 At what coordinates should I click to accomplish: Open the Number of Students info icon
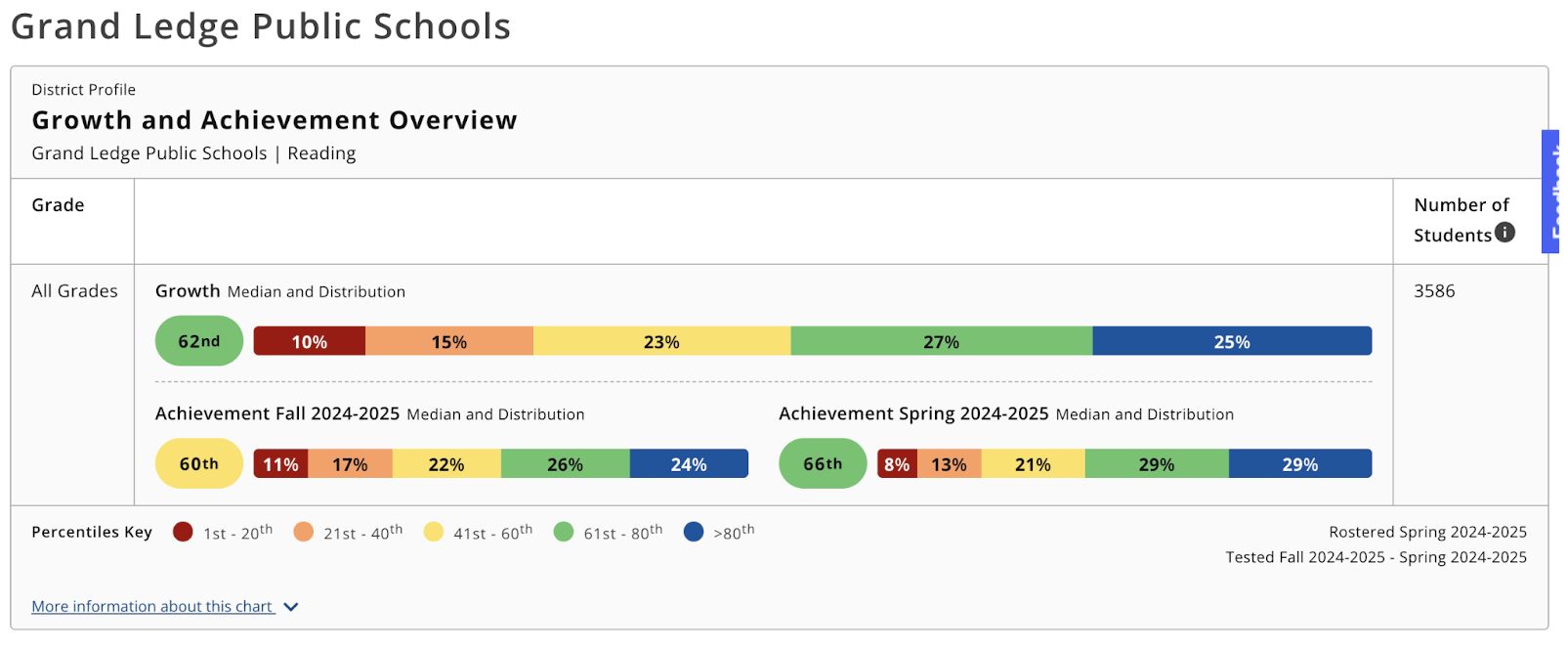click(1504, 233)
